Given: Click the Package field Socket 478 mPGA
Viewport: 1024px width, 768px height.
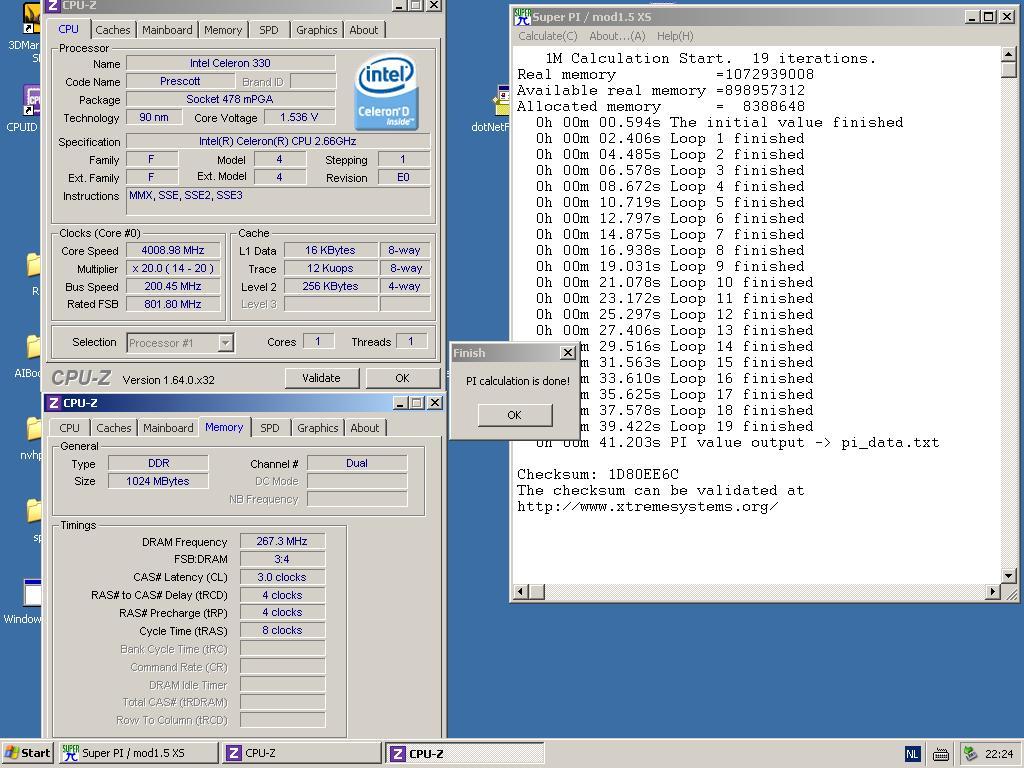Looking at the screenshot, I should (231, 99).
